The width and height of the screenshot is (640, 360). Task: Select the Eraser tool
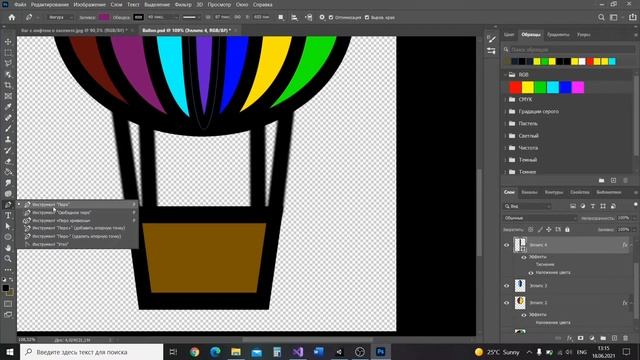(x=8, y=161)
